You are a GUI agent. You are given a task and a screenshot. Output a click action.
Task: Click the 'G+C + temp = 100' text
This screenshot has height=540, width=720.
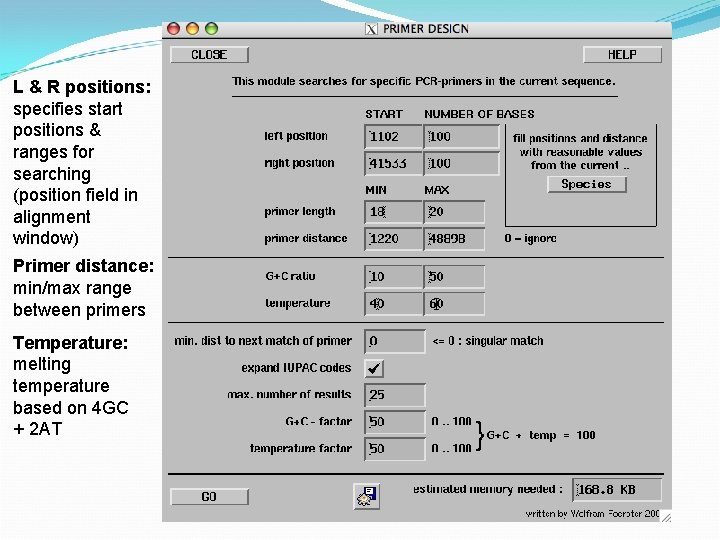click(x=541, y=435)
